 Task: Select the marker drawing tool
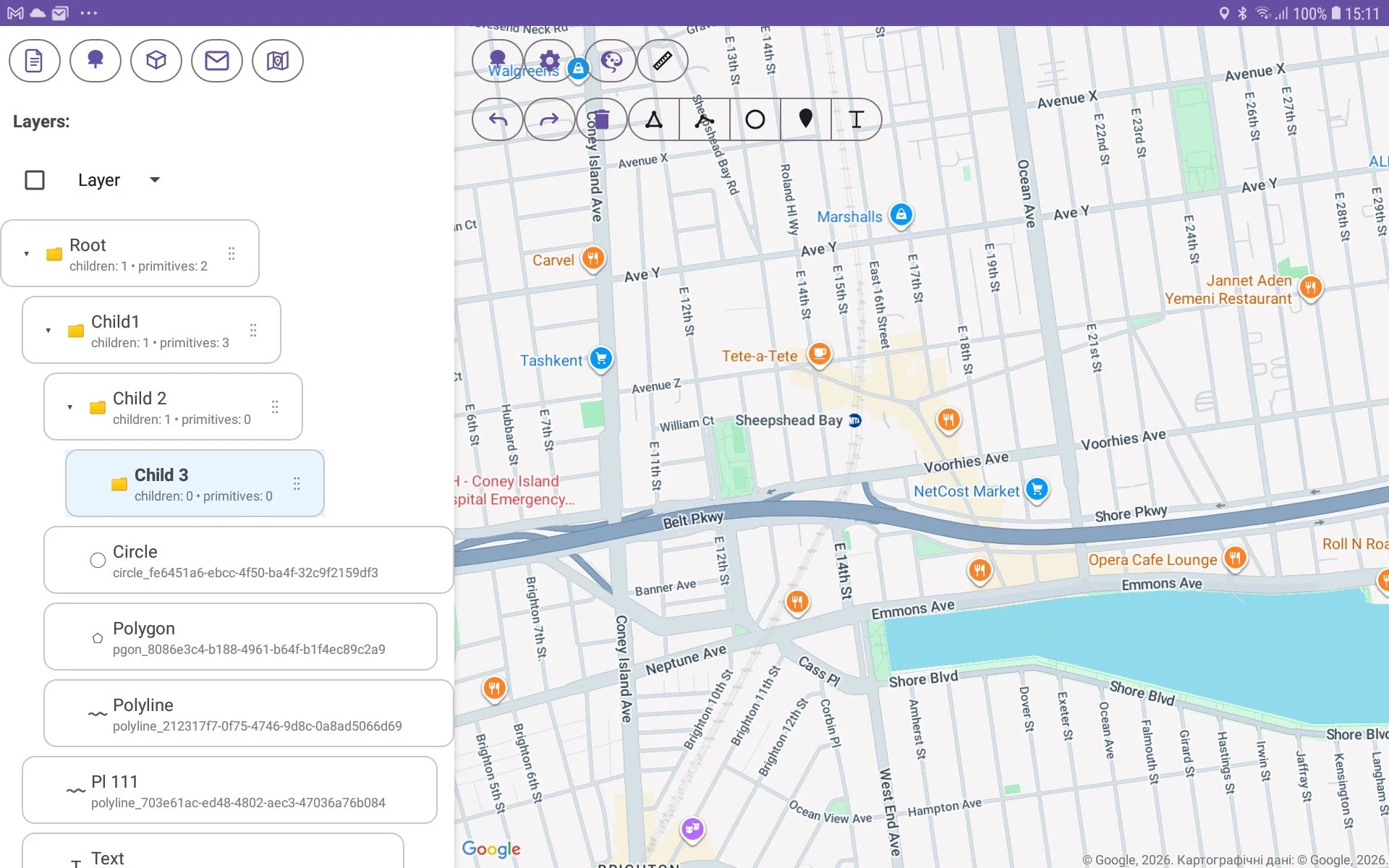(x=806, y=119)
